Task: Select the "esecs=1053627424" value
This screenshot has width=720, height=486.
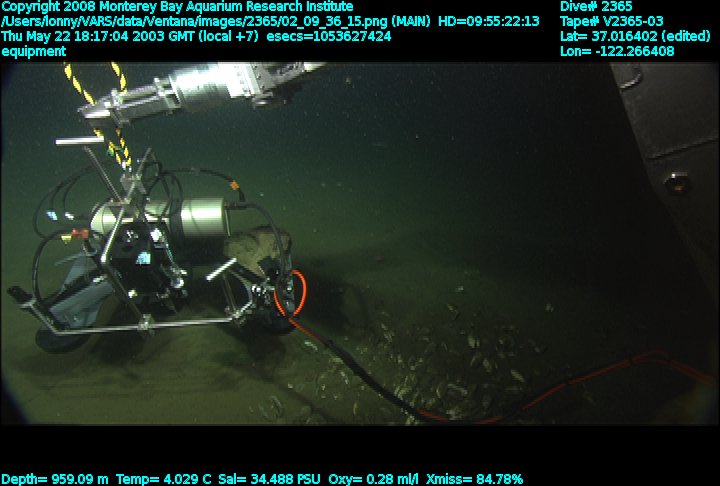Action: (329, 37)
